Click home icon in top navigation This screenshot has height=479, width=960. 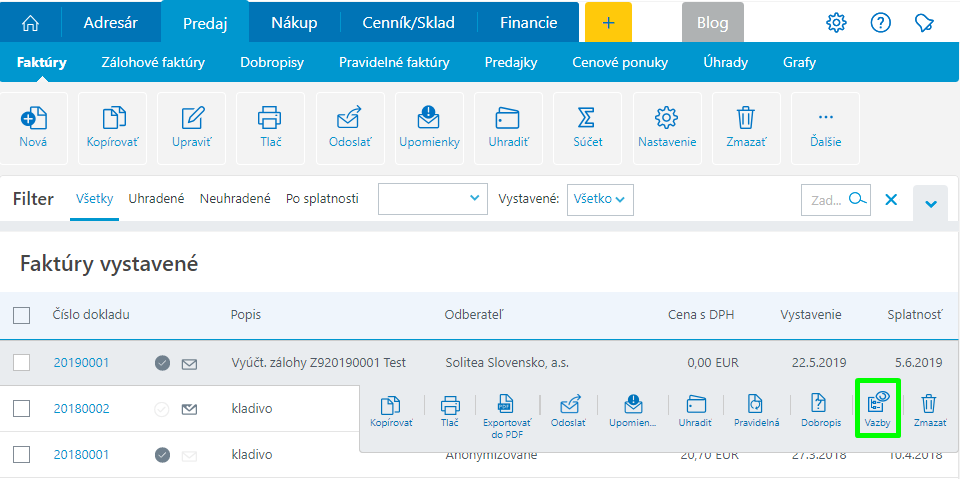coord(31,22)
